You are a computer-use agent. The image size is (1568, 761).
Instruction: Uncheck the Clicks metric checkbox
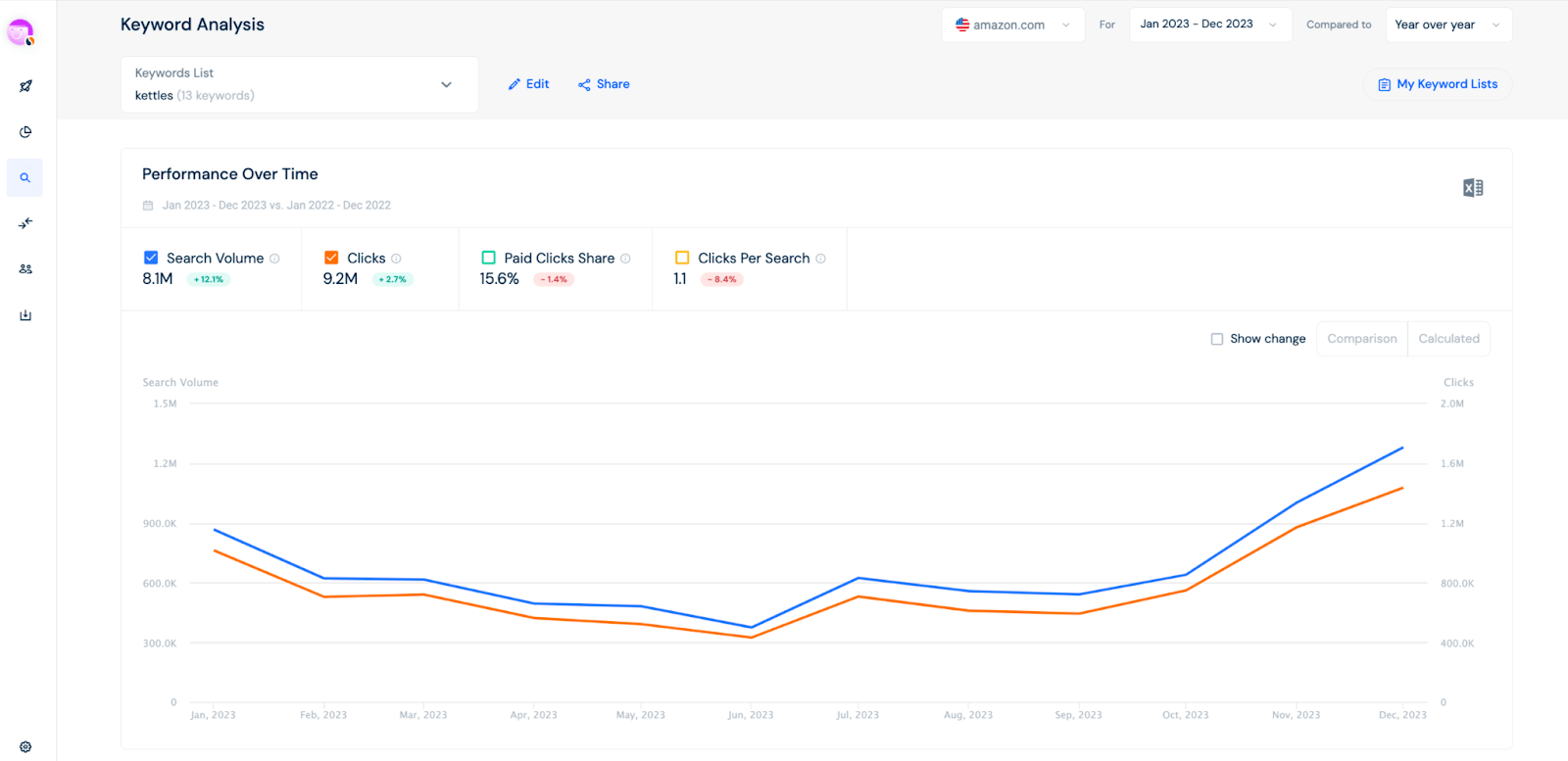tap(331, 258)
